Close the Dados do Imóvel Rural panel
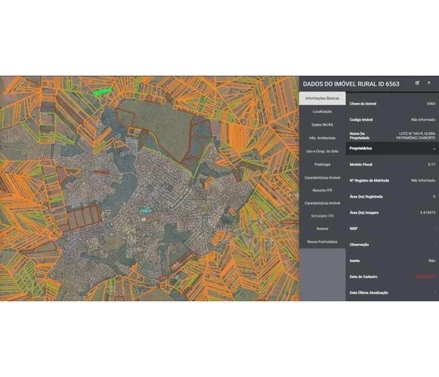 429,83
